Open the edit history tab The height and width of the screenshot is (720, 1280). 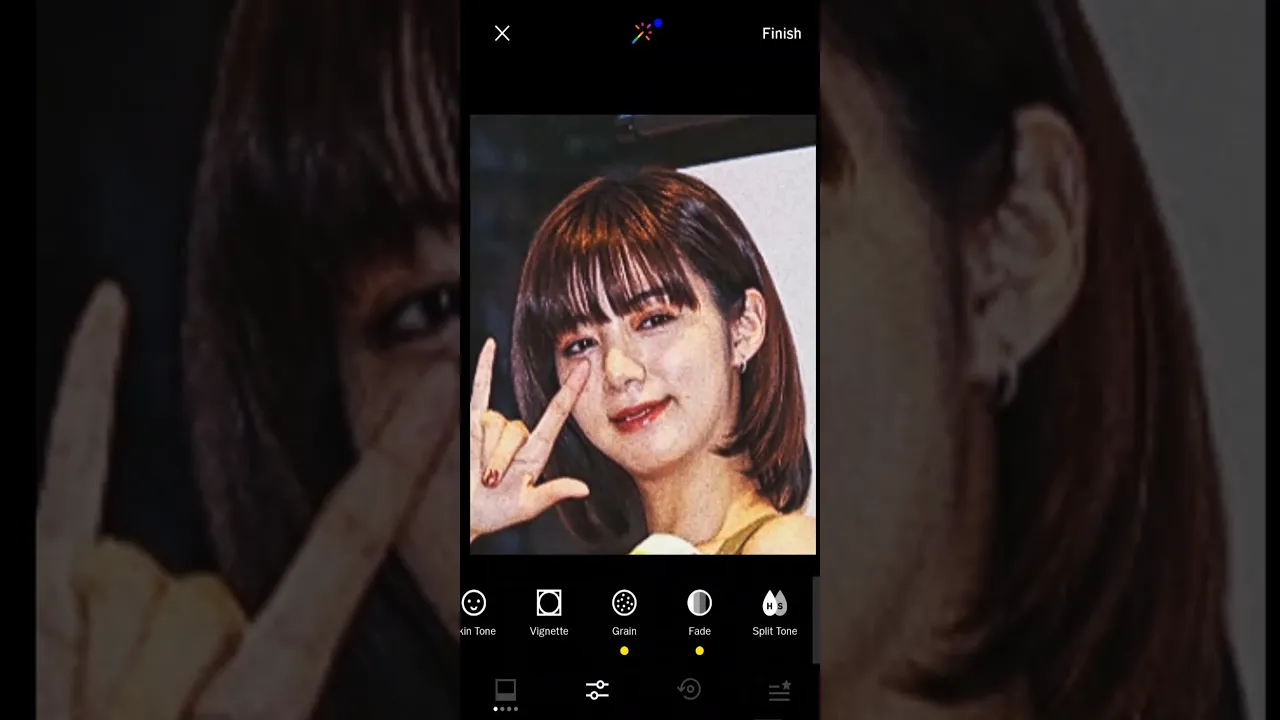[689, 689]
